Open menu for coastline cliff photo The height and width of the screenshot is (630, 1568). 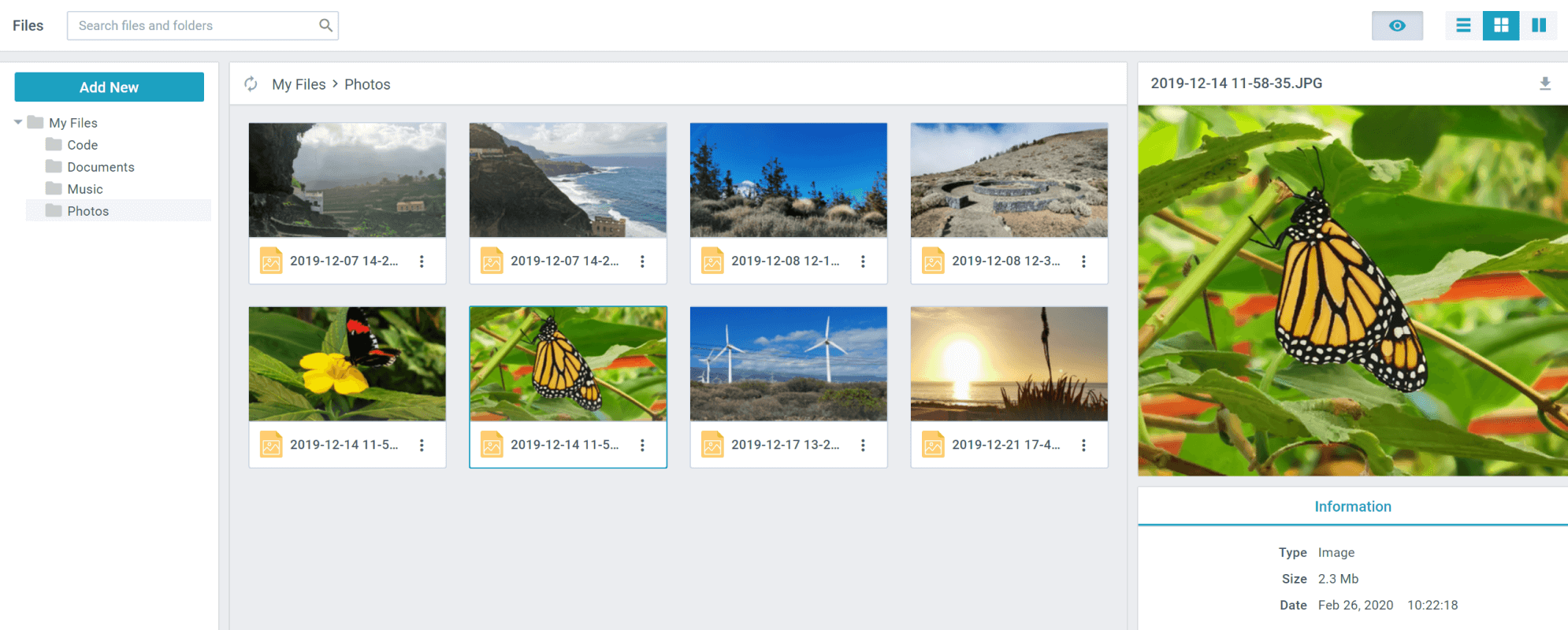pos(642,261)
